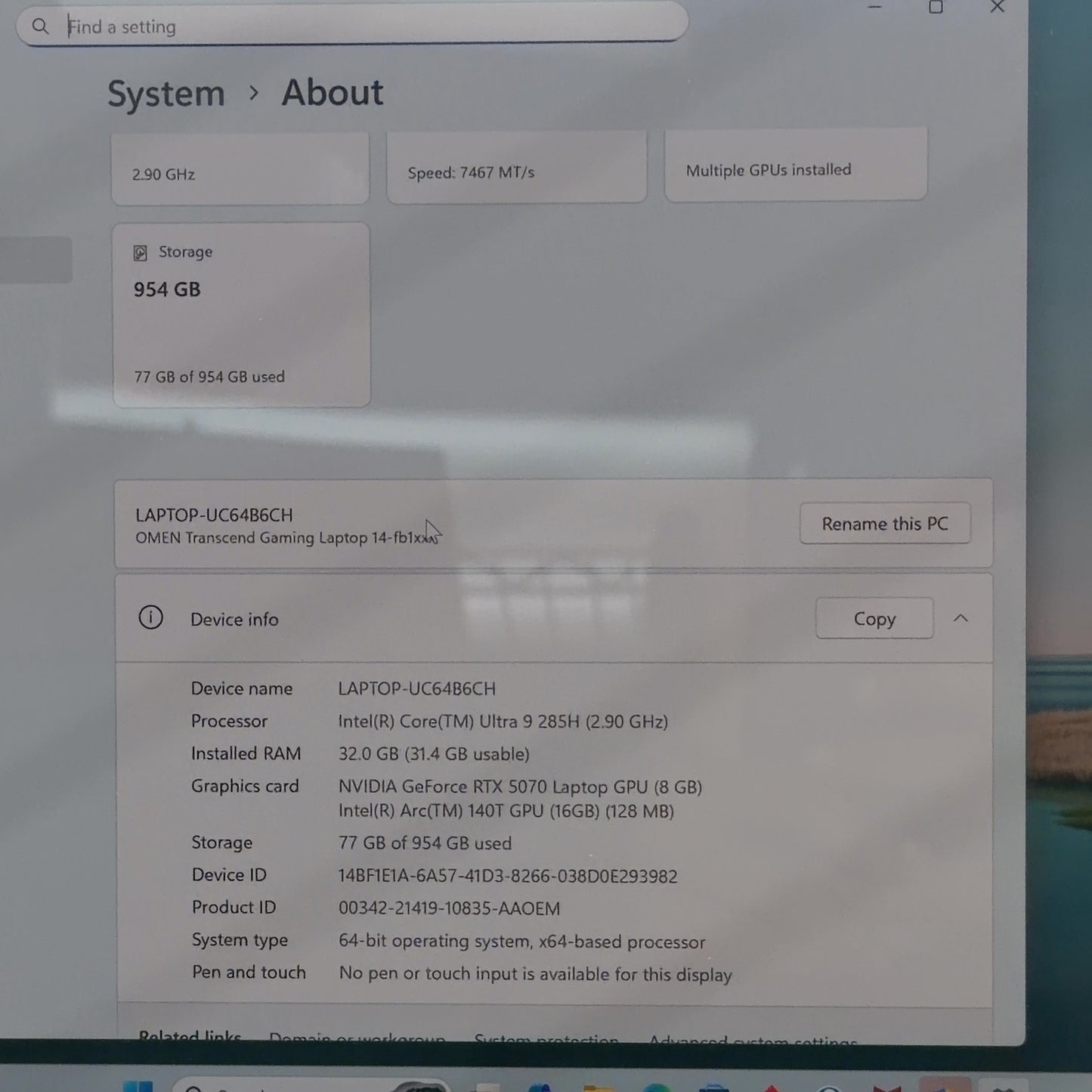Click the 'Installed RAM' label
This screenshot has height=1092, width=1092.
pos(246,753)
